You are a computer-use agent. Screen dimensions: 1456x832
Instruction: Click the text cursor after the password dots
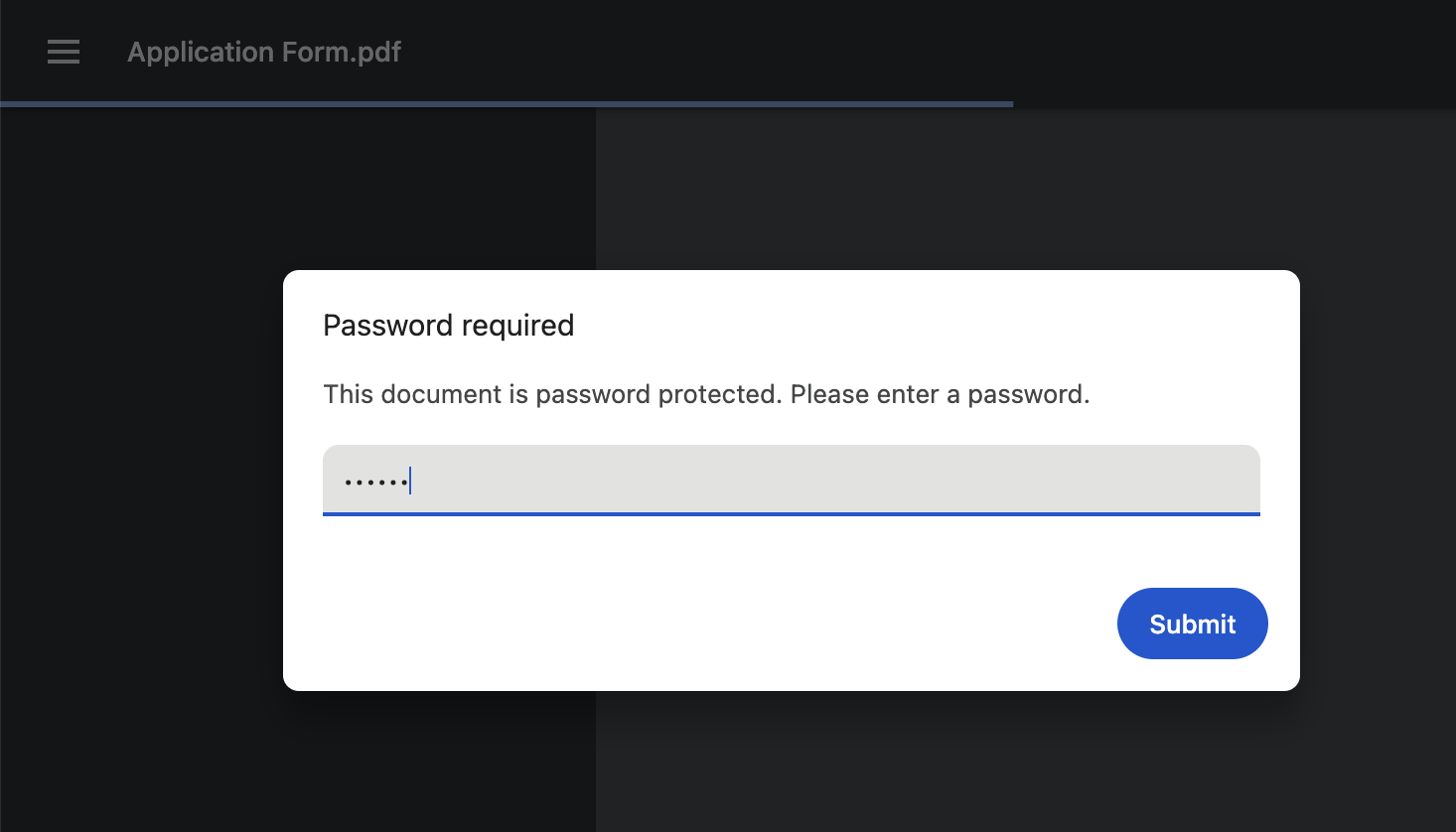(x=410, y=481)
